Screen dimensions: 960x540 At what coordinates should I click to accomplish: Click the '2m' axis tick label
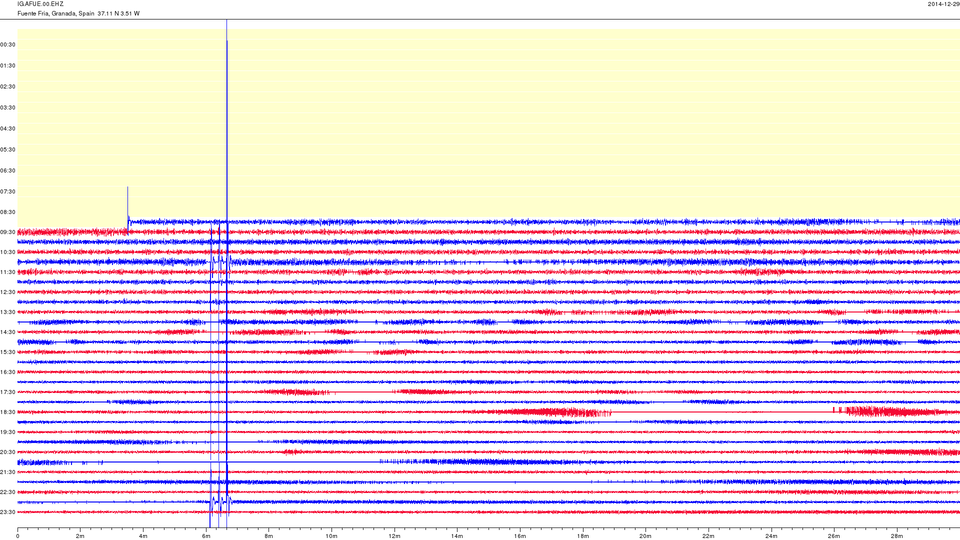[x=80, y=536]
